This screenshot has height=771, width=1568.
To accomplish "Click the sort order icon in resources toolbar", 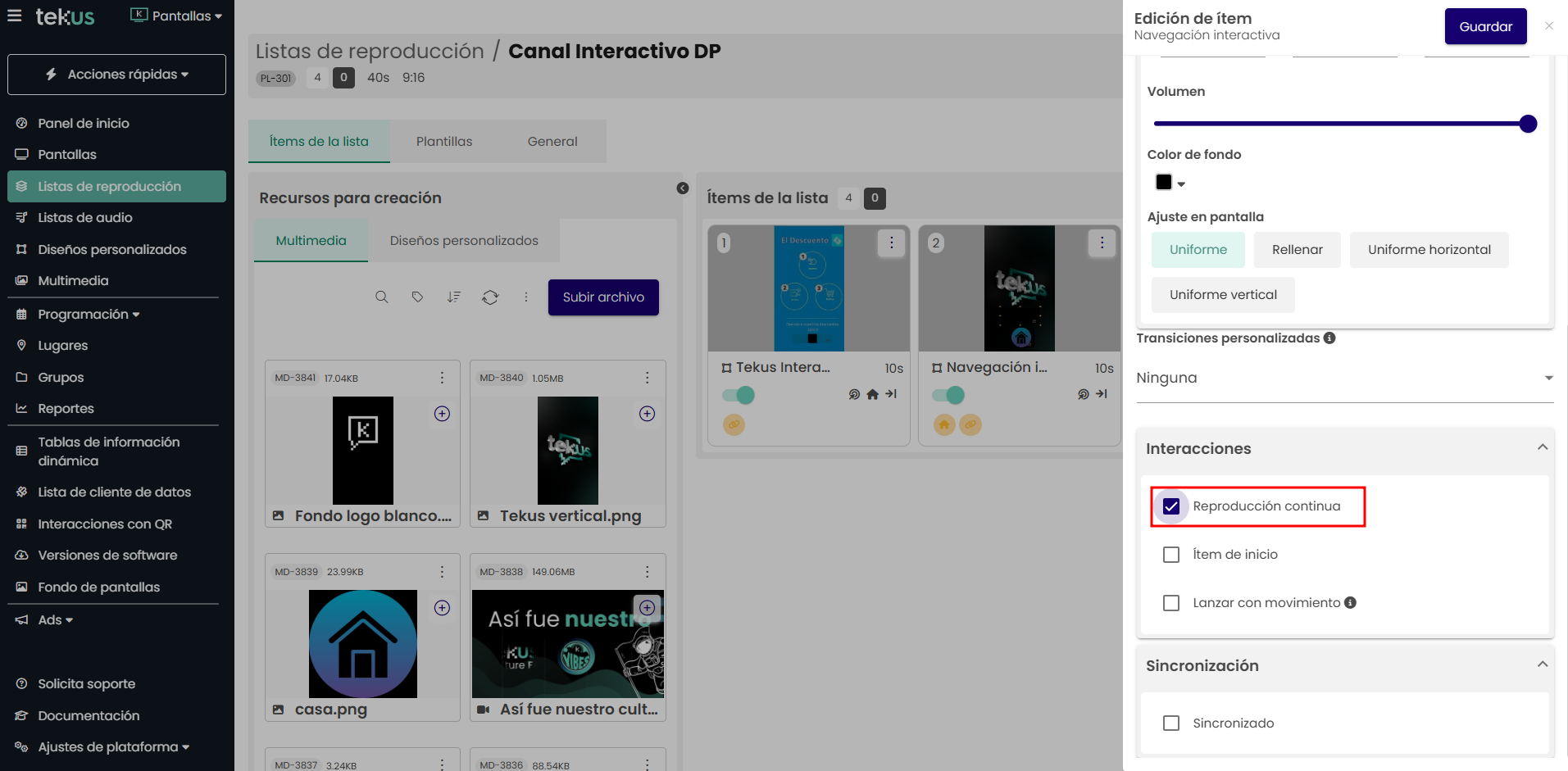I will 453,297.
